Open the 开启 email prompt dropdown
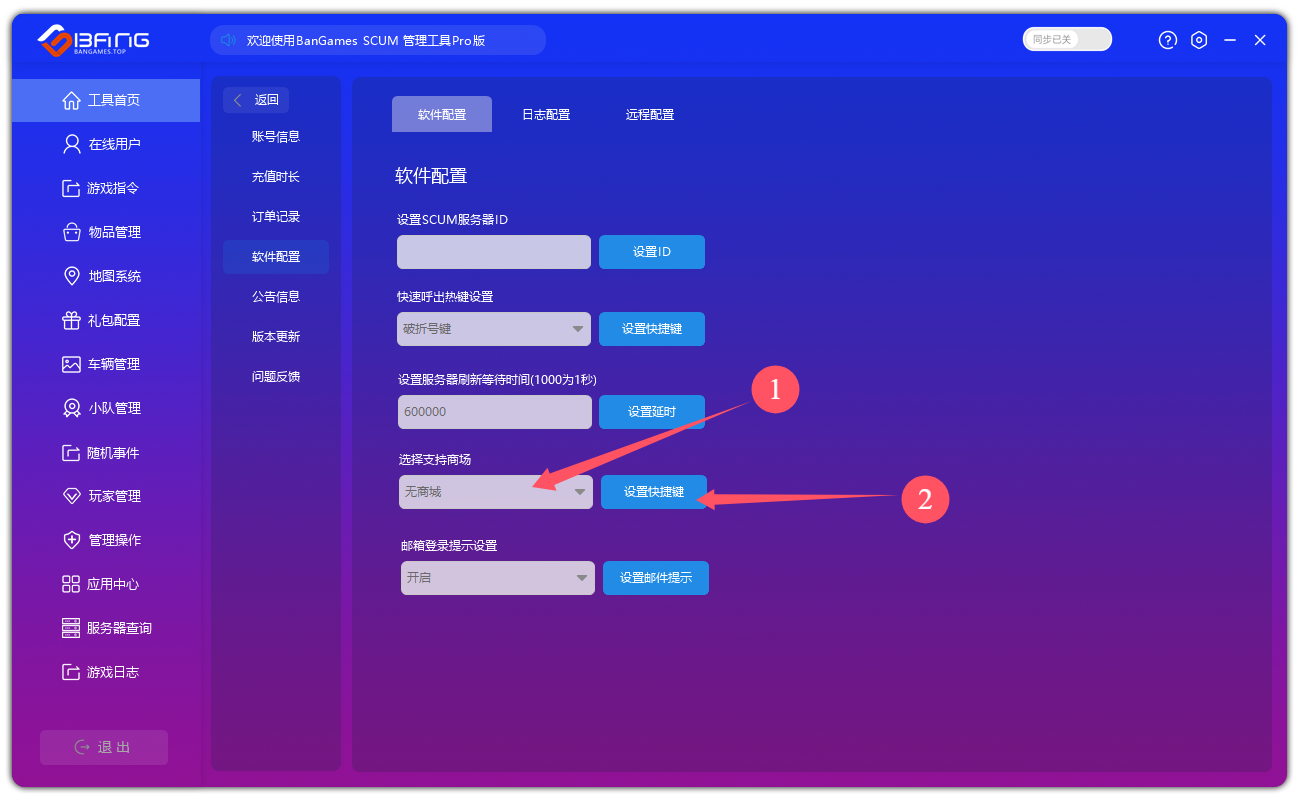 (498, 578)
